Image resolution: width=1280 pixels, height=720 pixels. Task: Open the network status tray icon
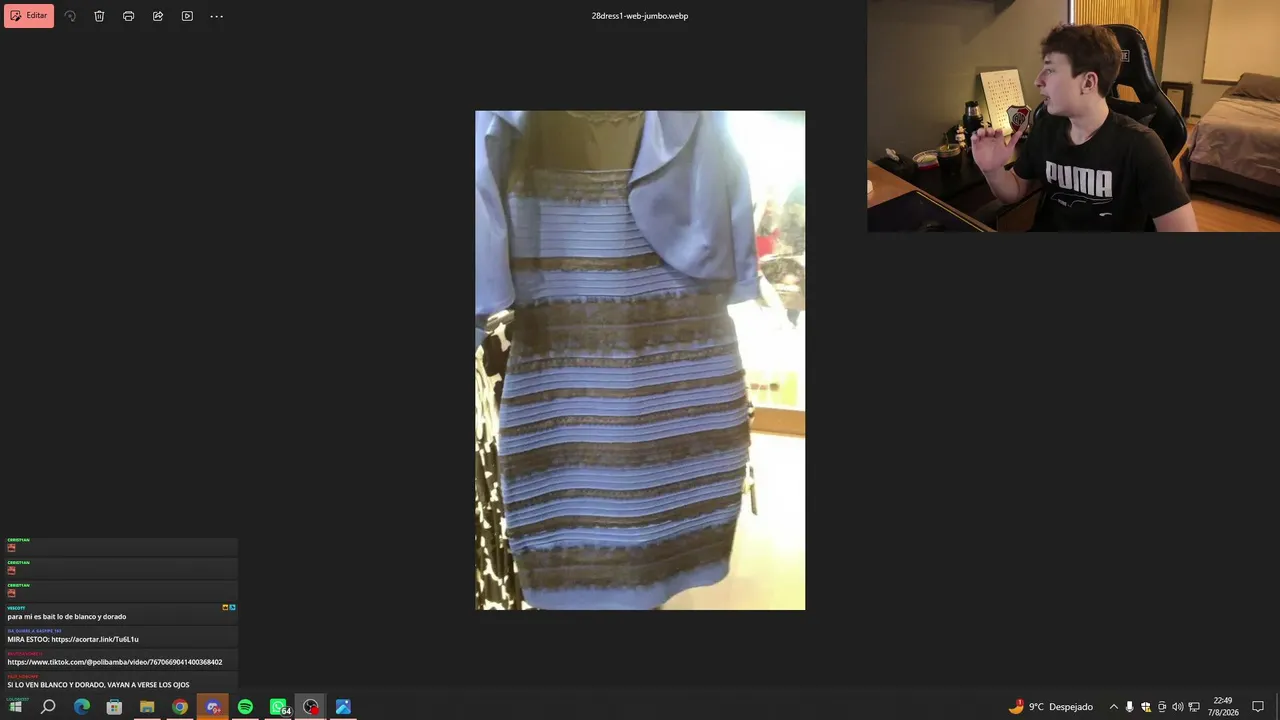(x=1194, y=707)
